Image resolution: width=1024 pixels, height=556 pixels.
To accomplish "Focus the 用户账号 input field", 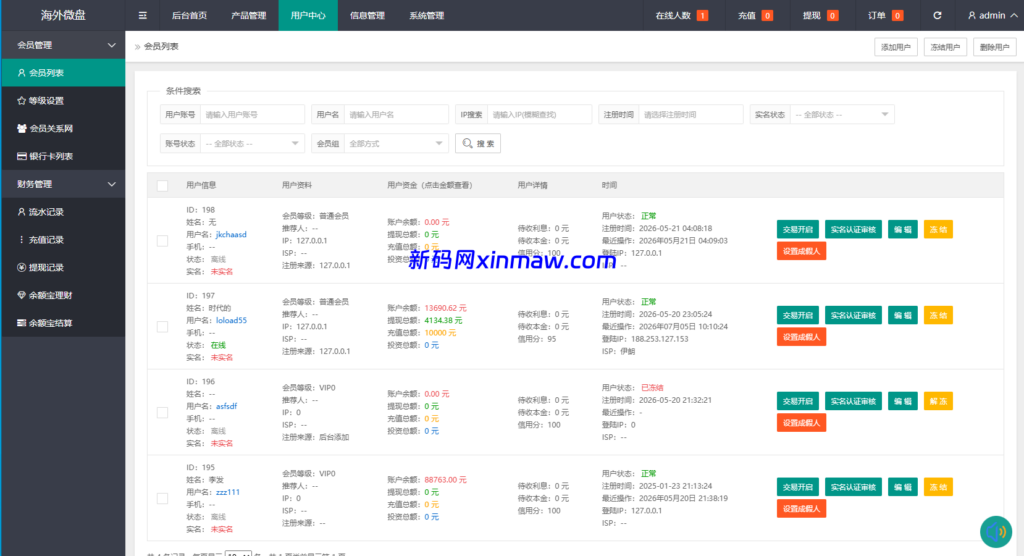I will point(252,114).
